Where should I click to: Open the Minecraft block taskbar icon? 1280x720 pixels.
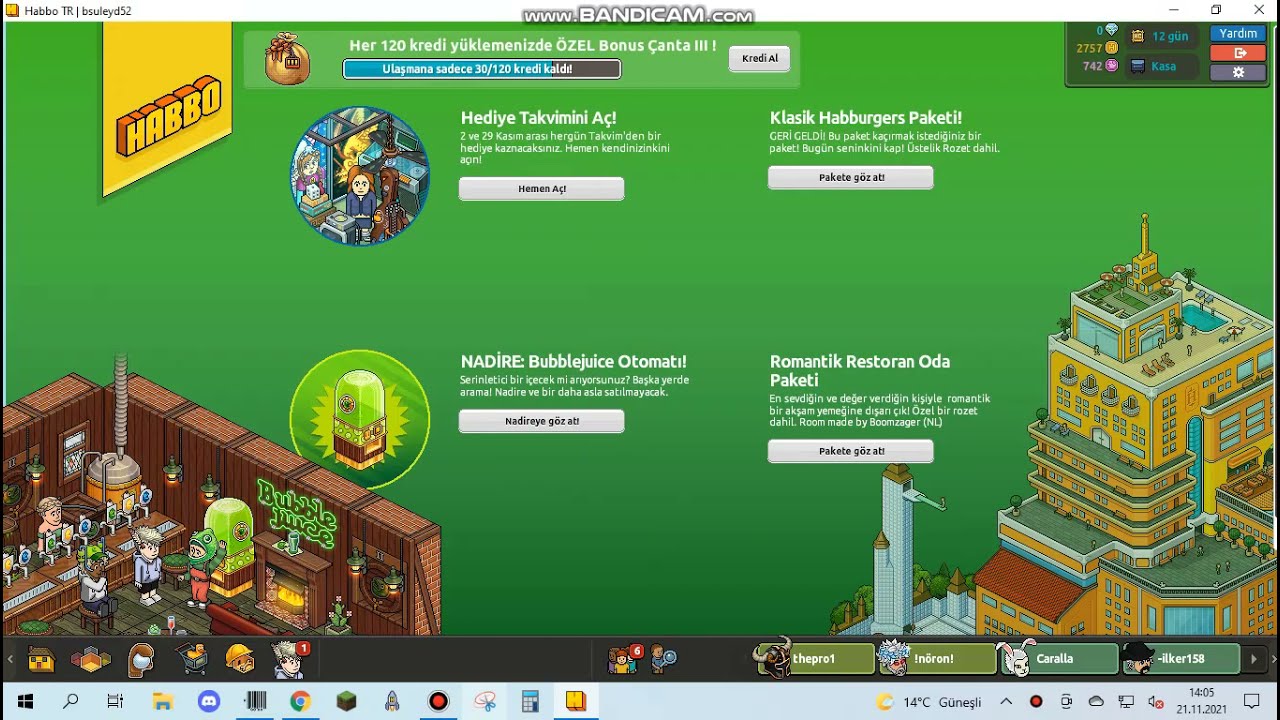[x=346, y=701]
